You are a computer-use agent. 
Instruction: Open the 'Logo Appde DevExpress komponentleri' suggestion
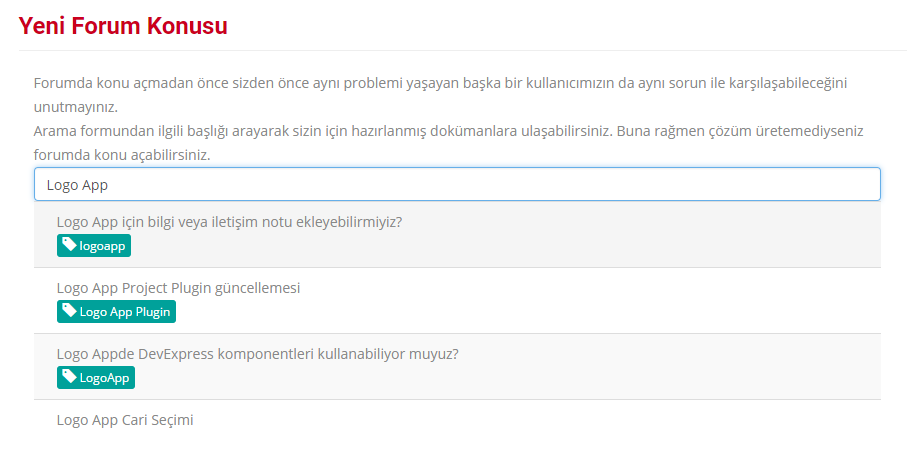coord(257,353)
